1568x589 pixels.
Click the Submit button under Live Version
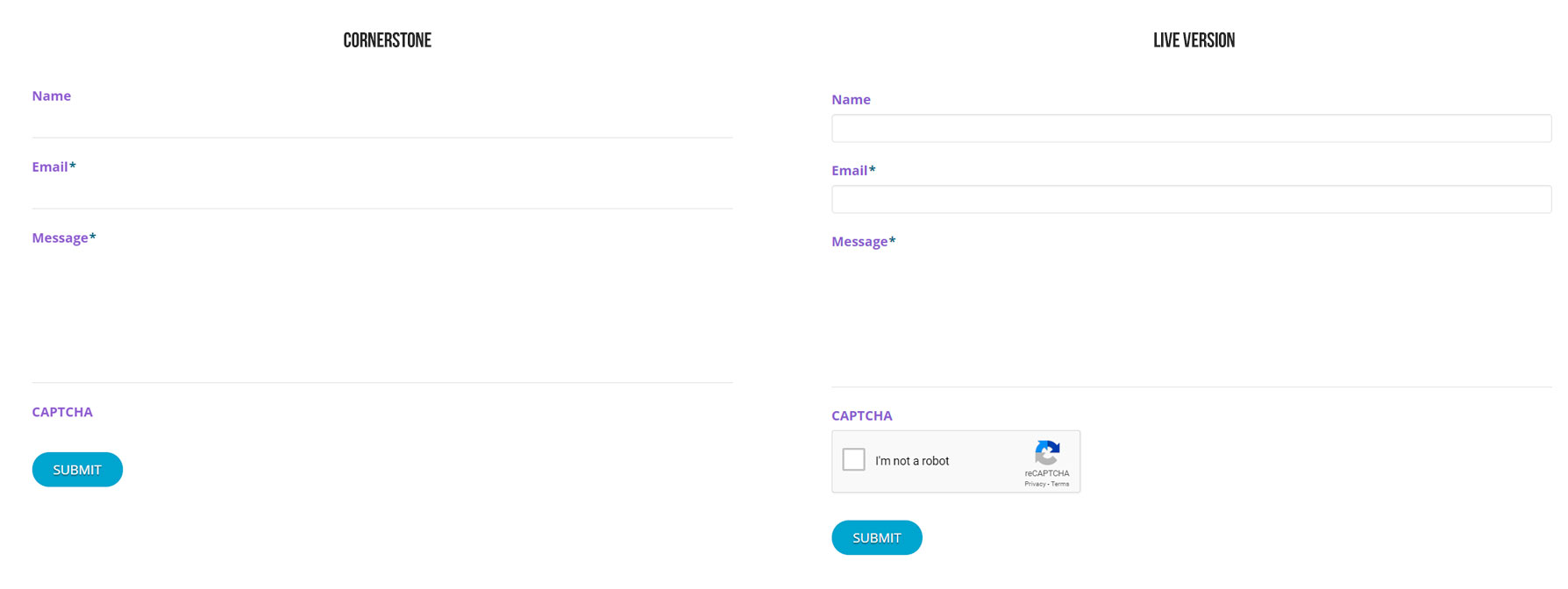coord(877,537)
